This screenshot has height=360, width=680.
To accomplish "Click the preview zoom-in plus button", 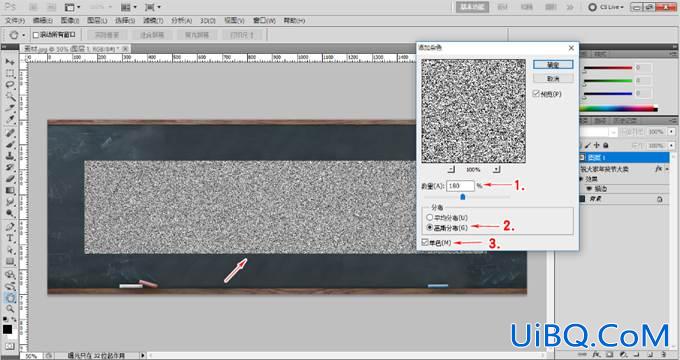I will 496,169.
